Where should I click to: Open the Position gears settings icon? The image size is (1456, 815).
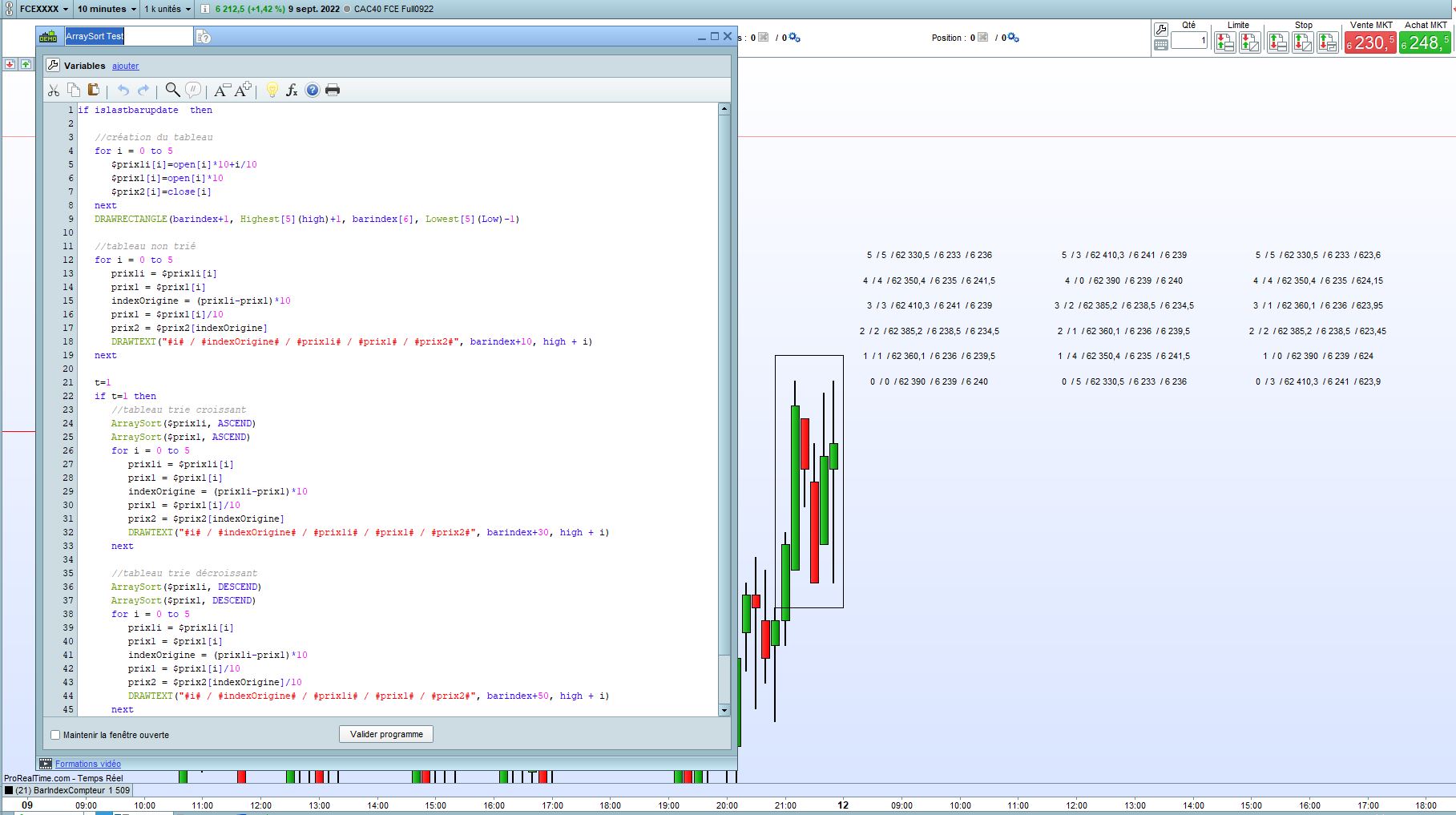point(1013,38)
